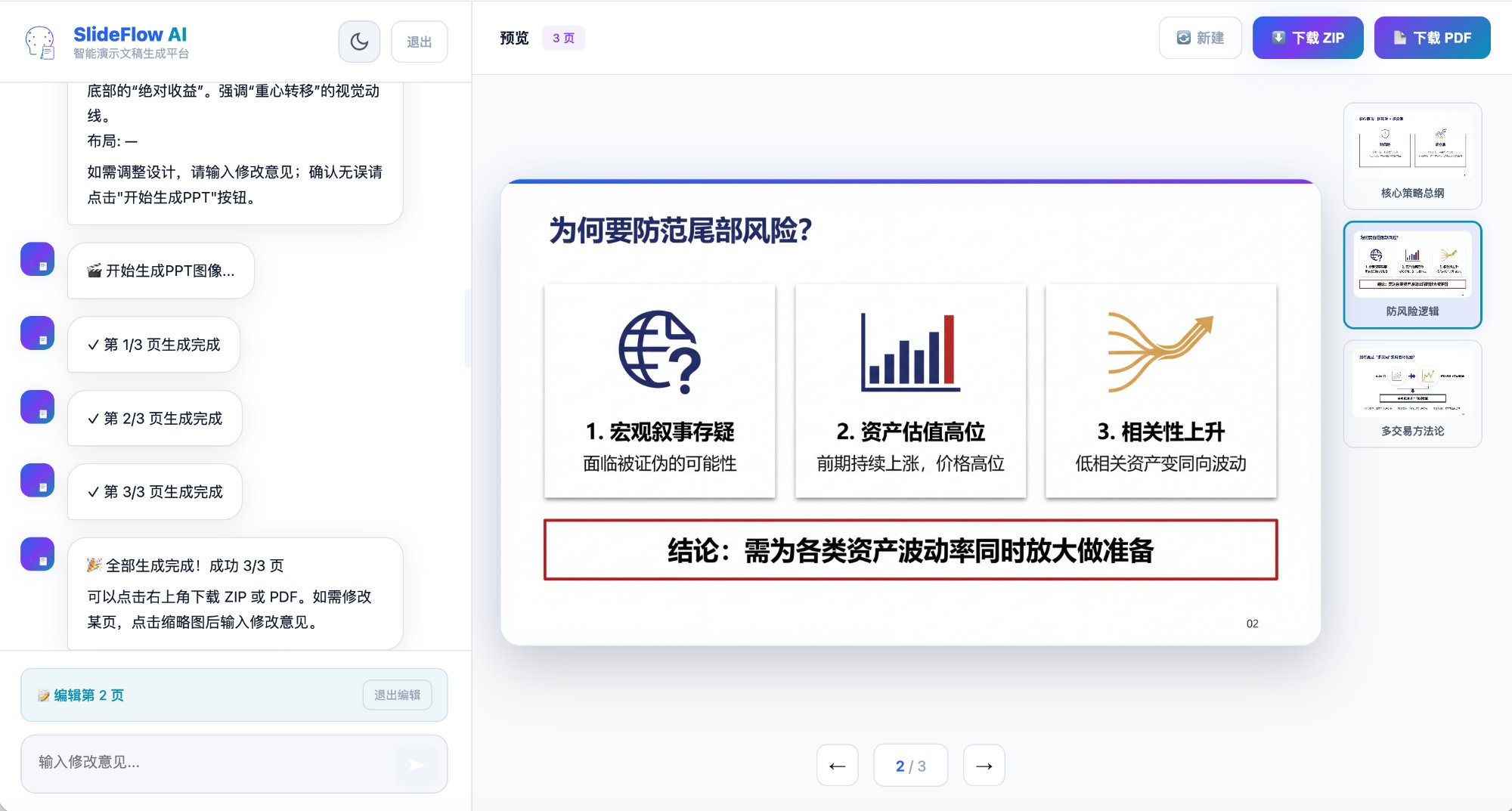
Task: Switch to the 预览 tab
Action: [513, 37]
